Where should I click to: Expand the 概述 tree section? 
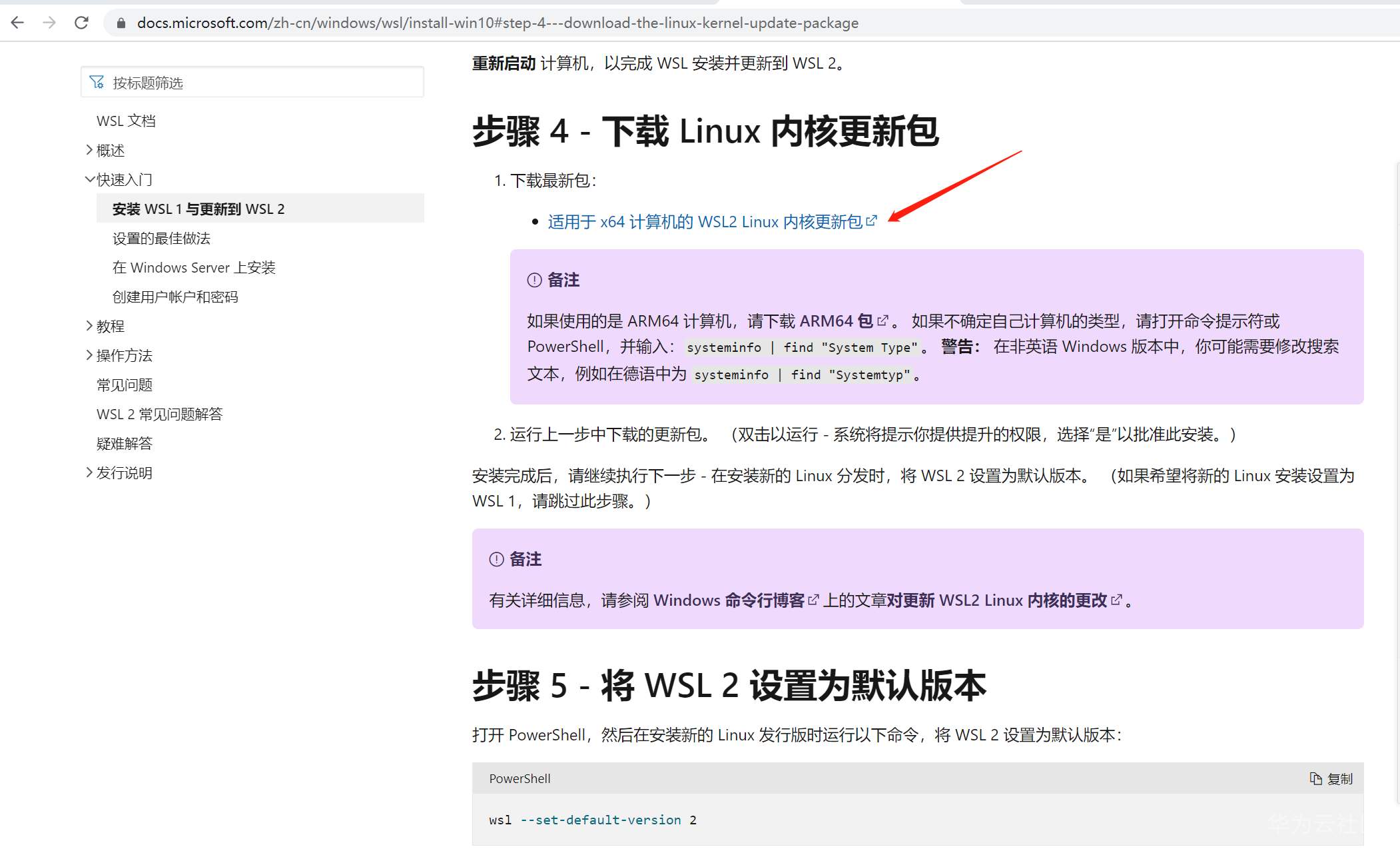pyautogui.click(x=89, y=150)
